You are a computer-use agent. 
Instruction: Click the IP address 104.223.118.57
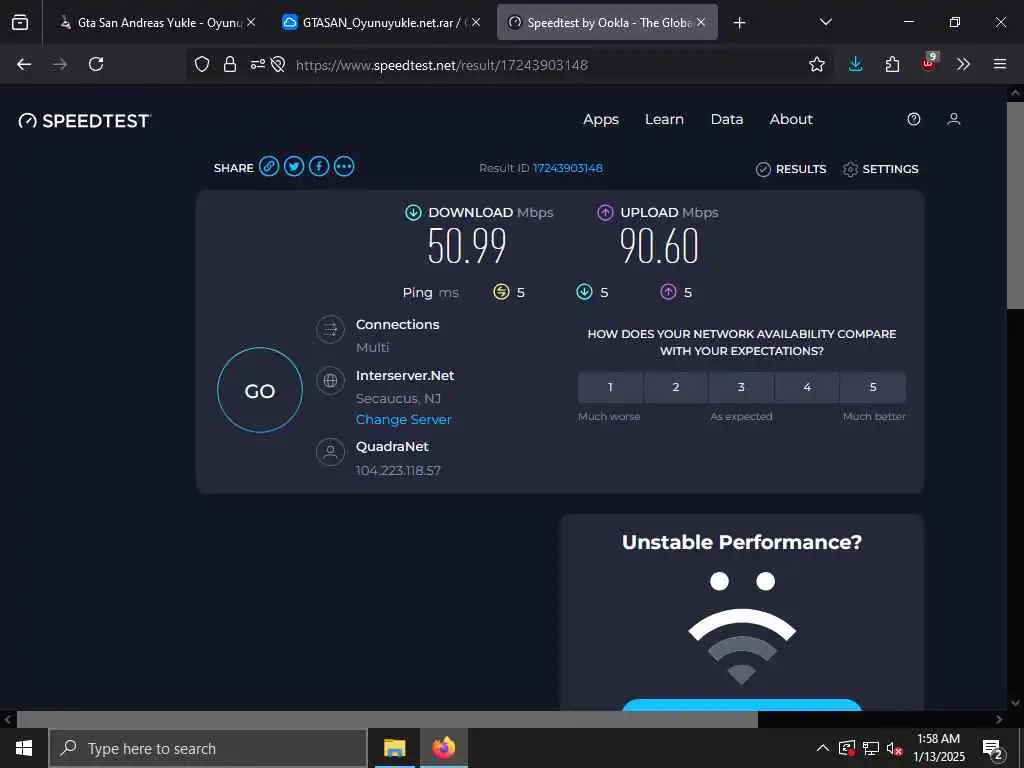(398, 470)
